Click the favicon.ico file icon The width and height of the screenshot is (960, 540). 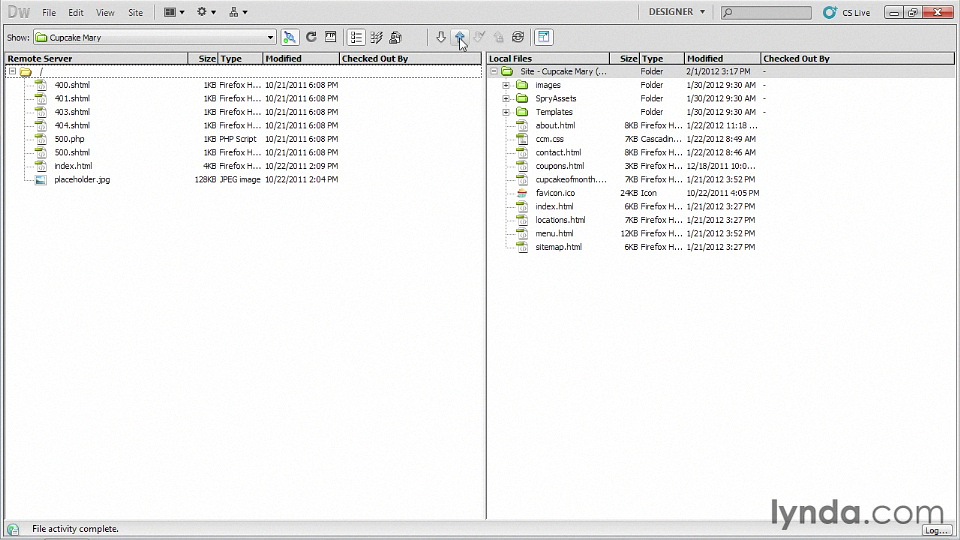point(522,193)
